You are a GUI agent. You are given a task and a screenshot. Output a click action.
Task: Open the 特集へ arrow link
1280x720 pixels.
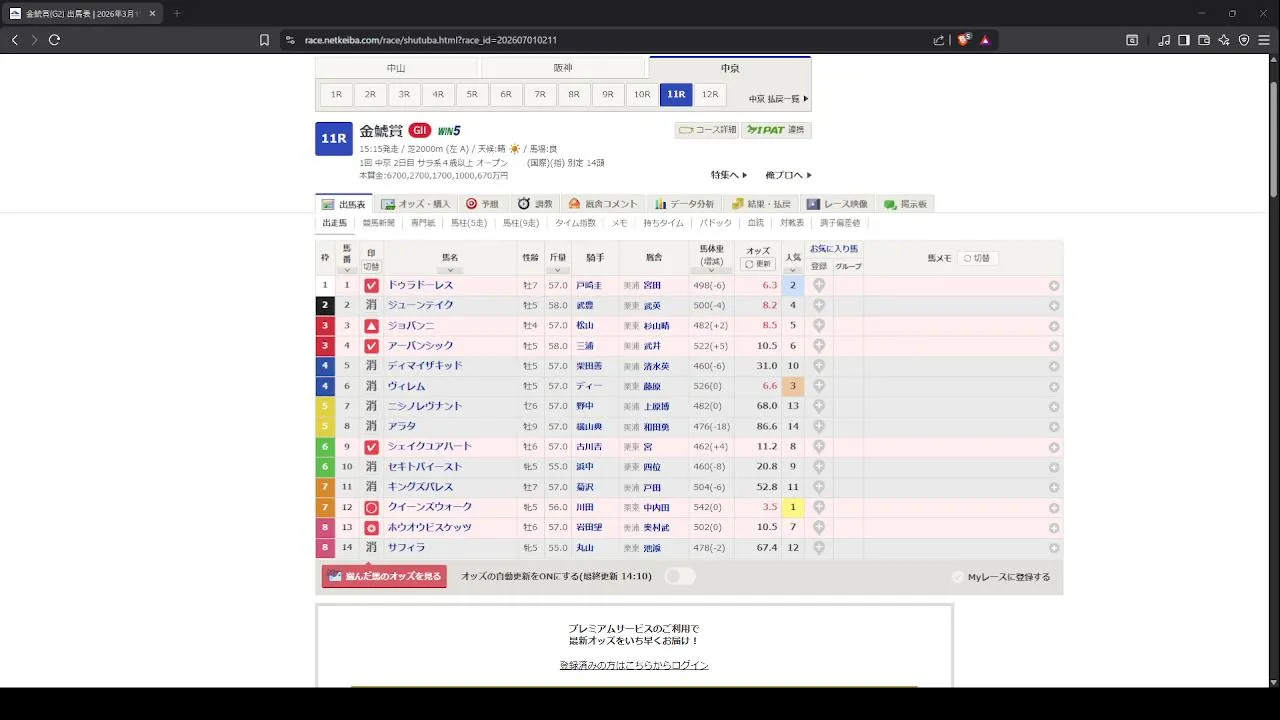point(729,175)
